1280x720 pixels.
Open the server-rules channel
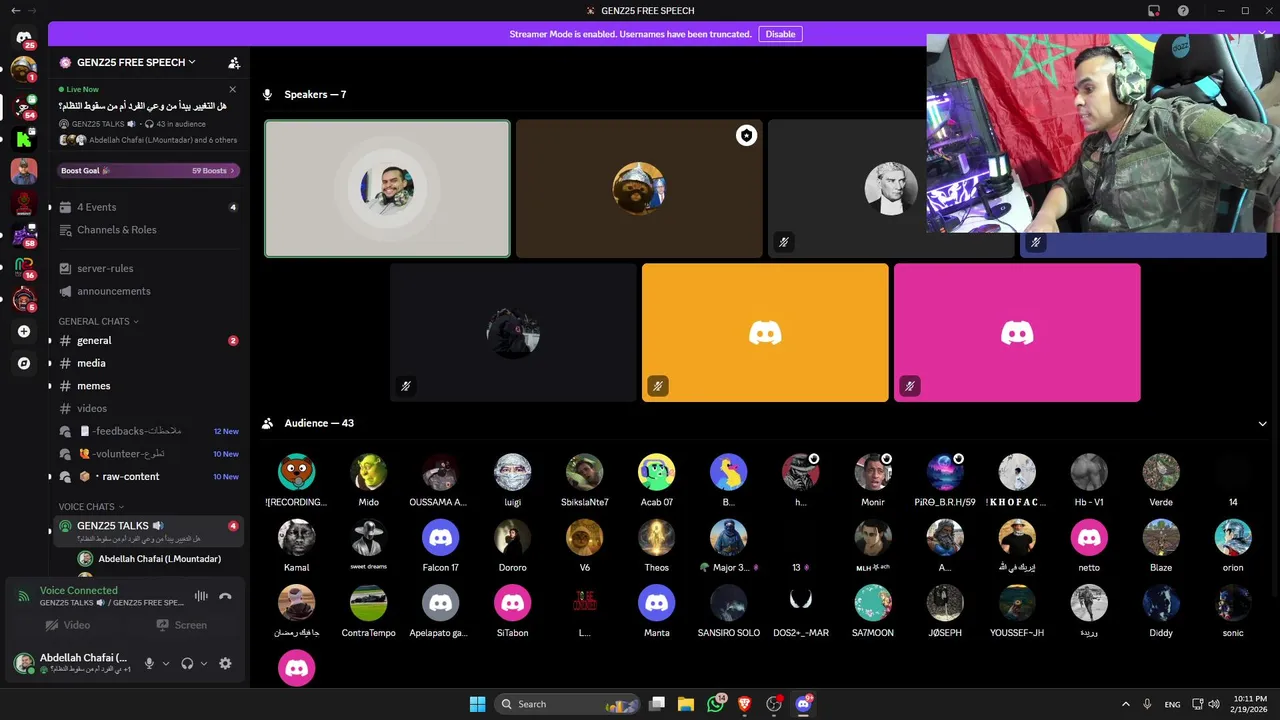pyautogui.click(x=149, y=268)
